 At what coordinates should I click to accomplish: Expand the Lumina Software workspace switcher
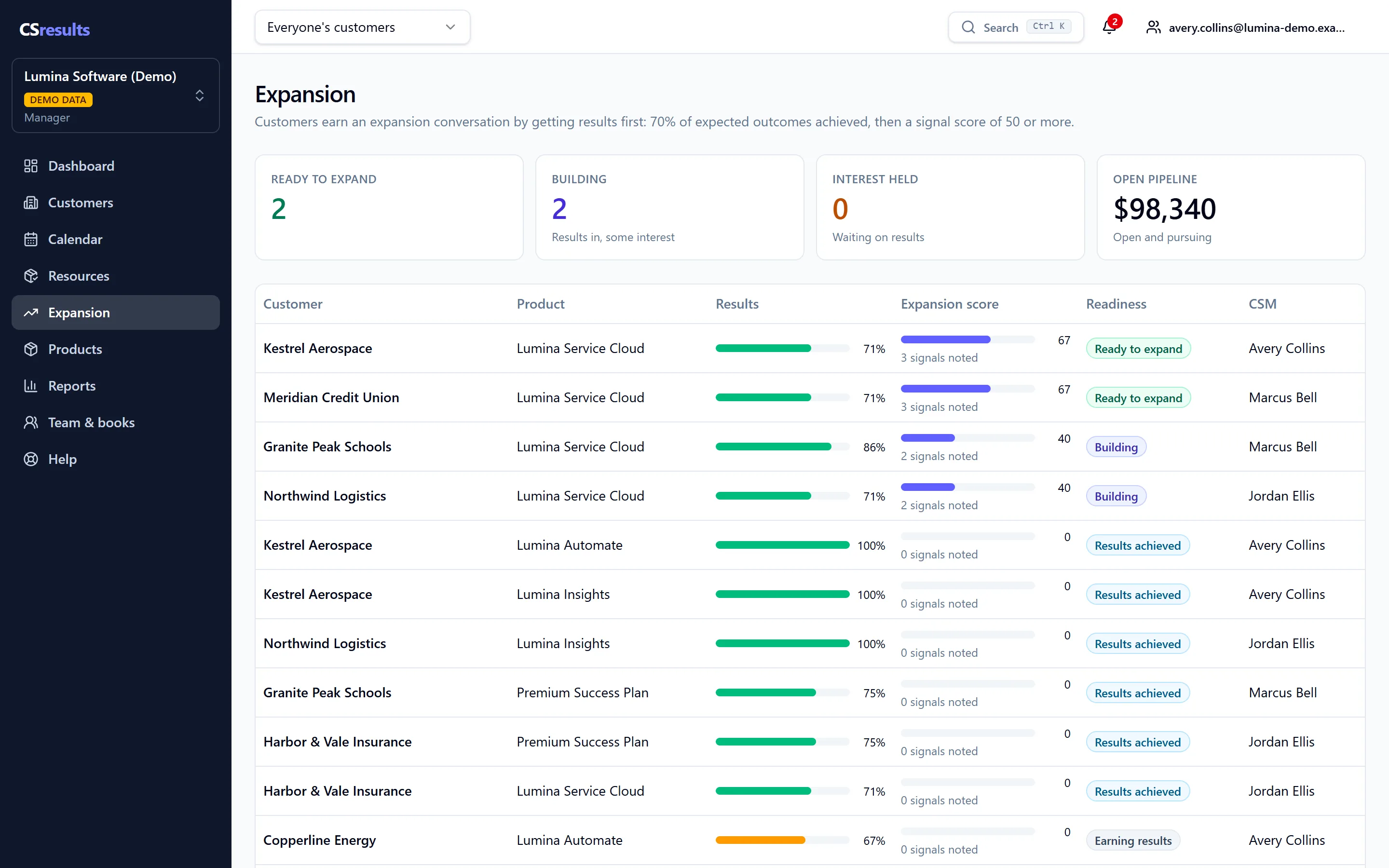point(115,95)
